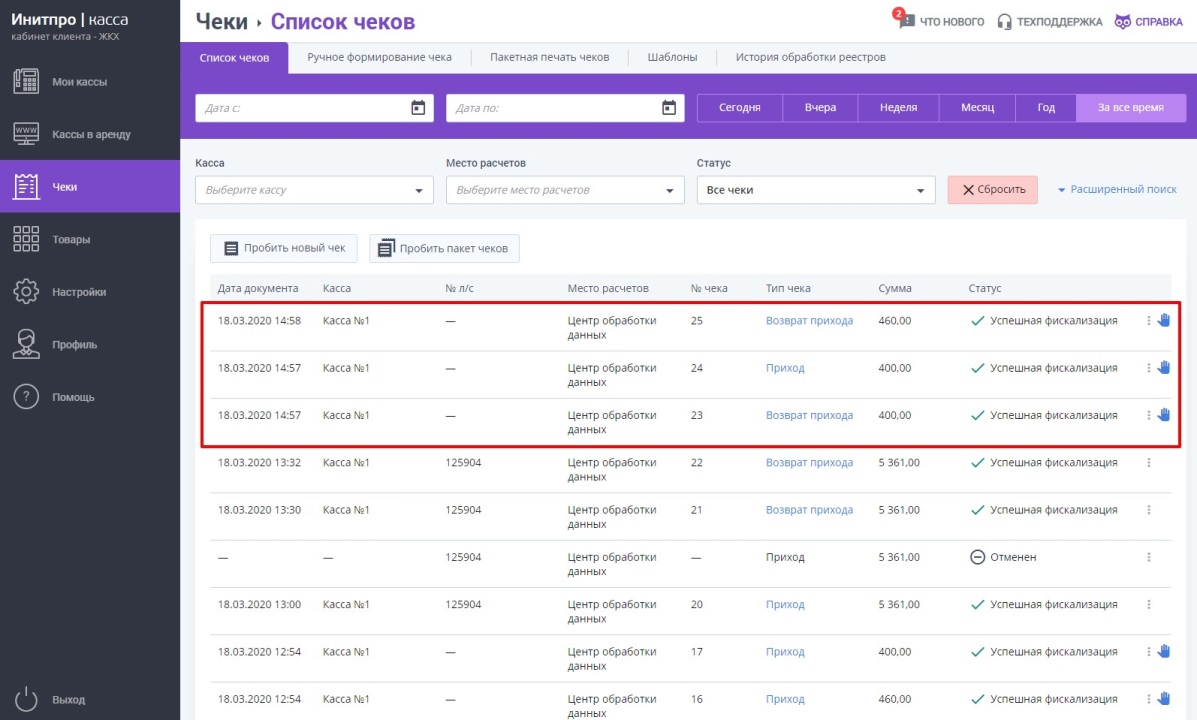Open the Мои кассы sidebar section
This screenshot has width=1197, height=720.
(90, 82)
